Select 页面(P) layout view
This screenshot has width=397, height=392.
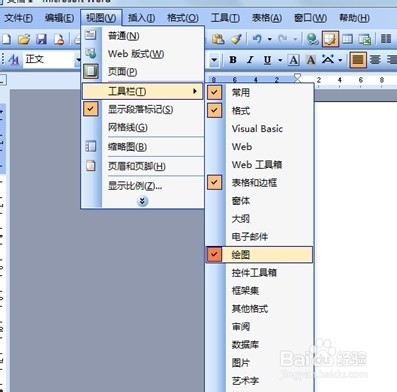pyautogui.click(x=143, y=71)
